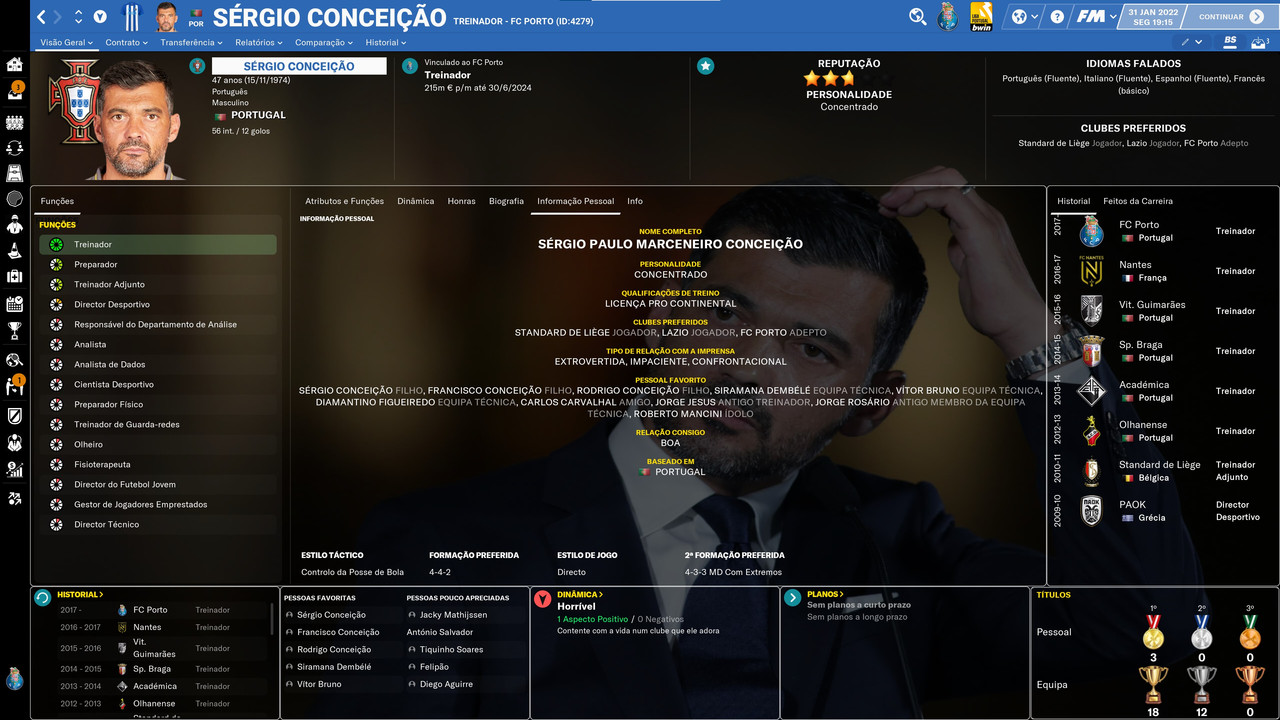Open the pencil edit dropdown arrow
Screen dimensions: 1280x720
coord(1198,42)
